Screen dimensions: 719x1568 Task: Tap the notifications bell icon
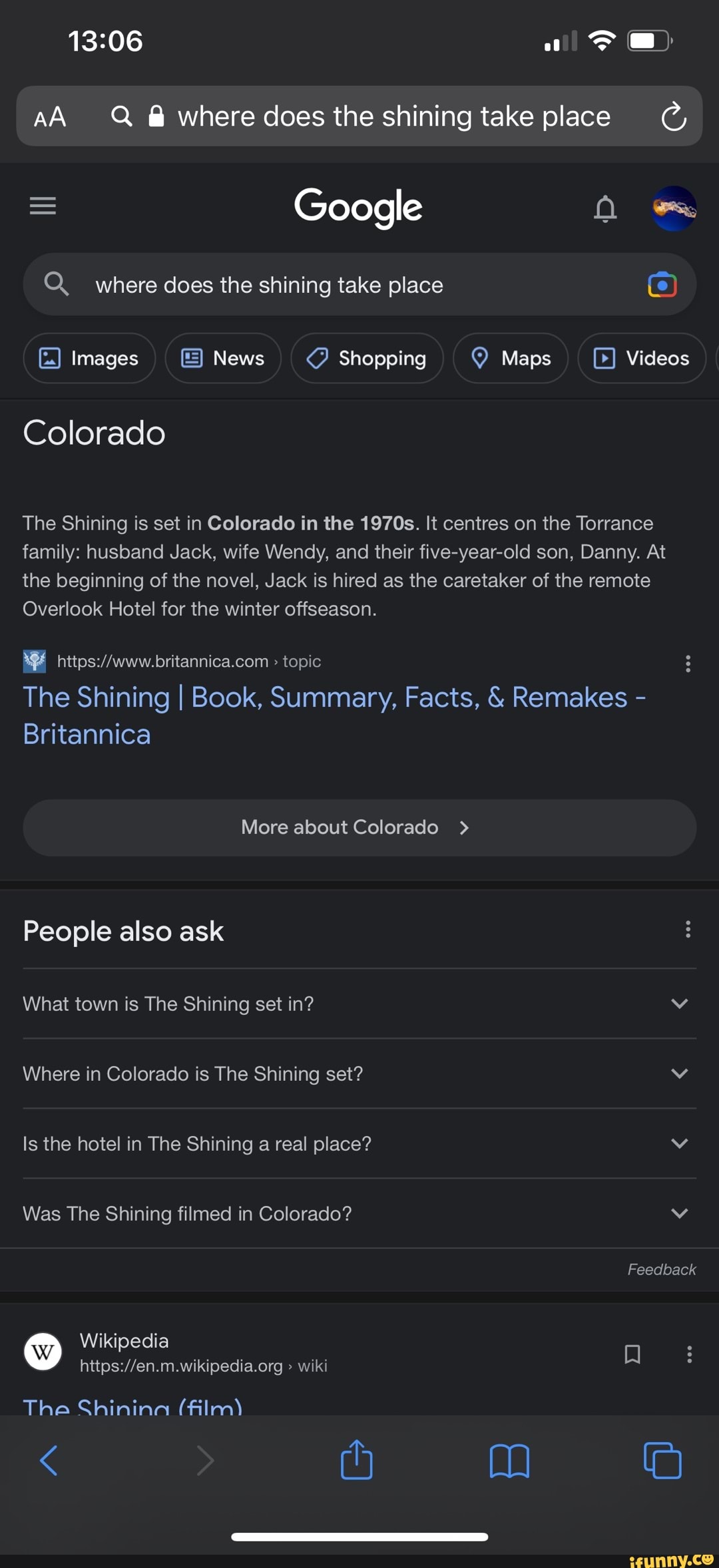coord(605,208)
